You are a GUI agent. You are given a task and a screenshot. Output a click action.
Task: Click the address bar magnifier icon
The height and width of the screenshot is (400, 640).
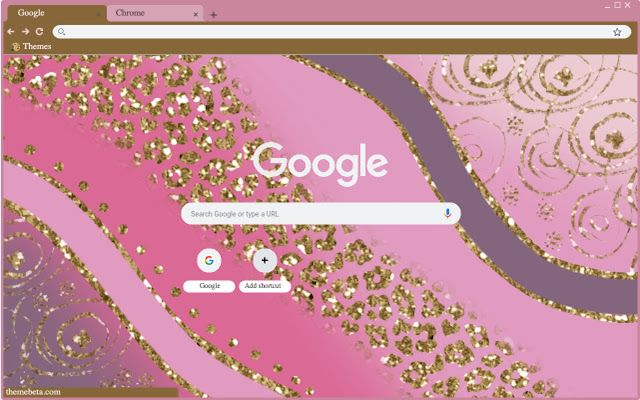pos(61,31)
